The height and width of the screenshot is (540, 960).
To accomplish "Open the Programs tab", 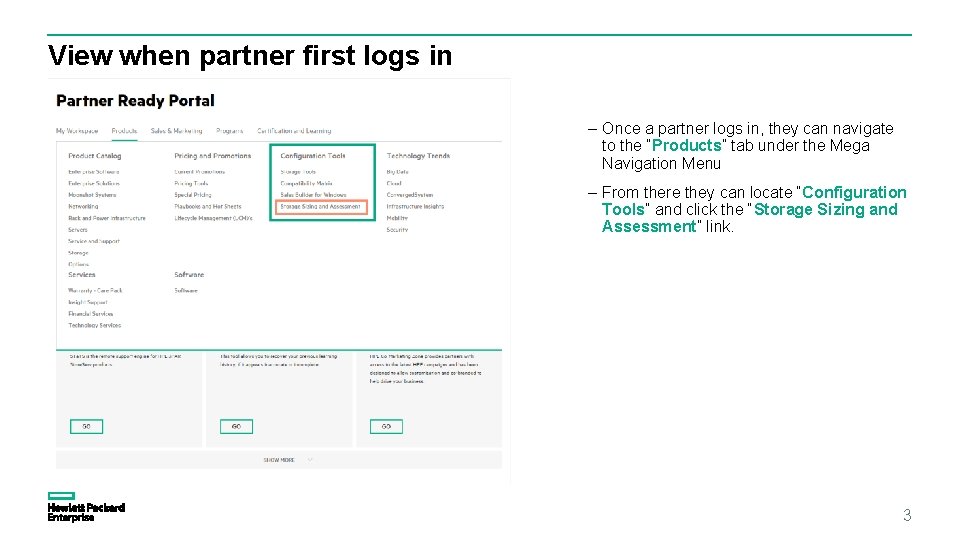I will pyautogui.click(x=230, y=131).
